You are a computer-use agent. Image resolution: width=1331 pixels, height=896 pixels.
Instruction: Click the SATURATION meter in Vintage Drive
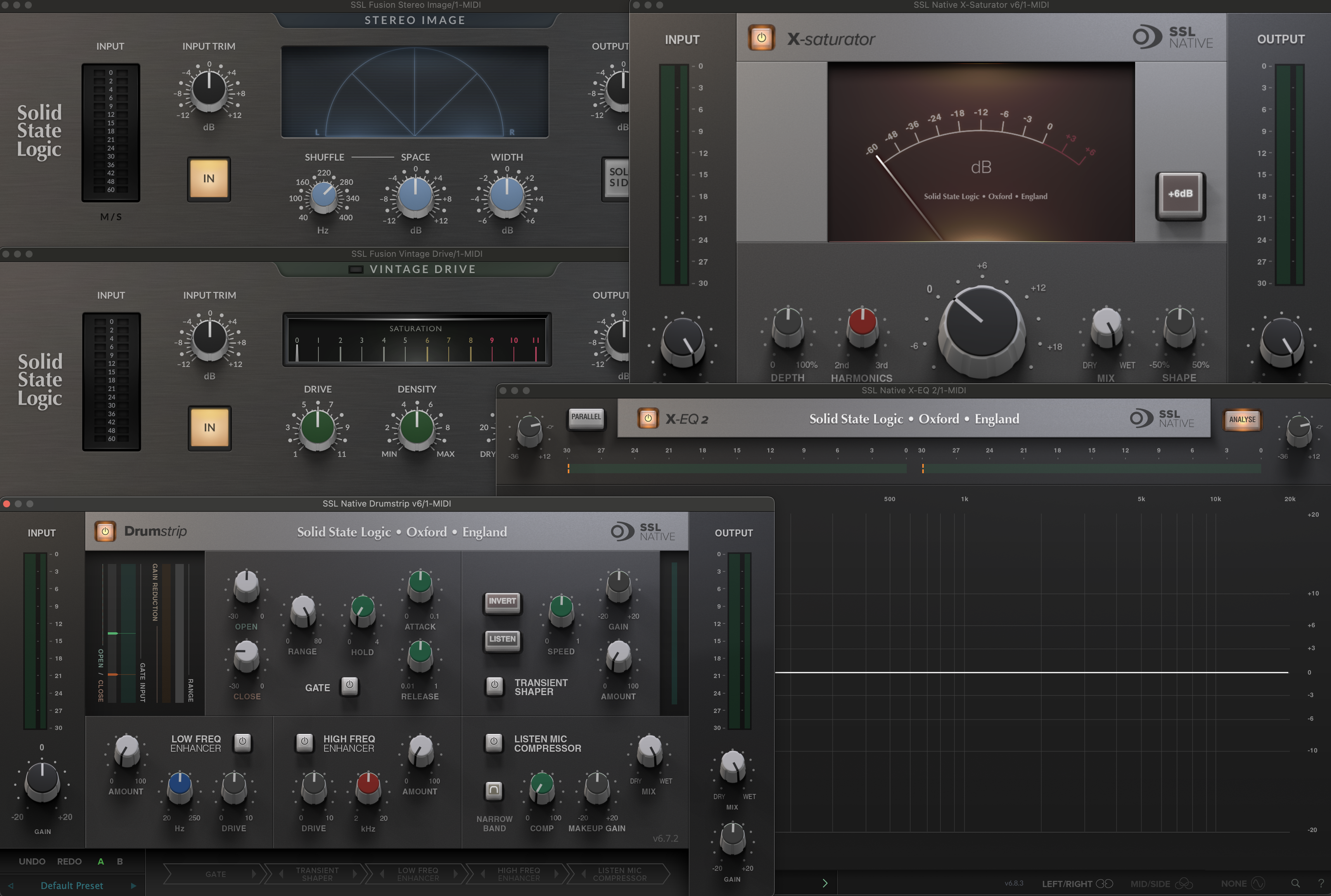417,339
